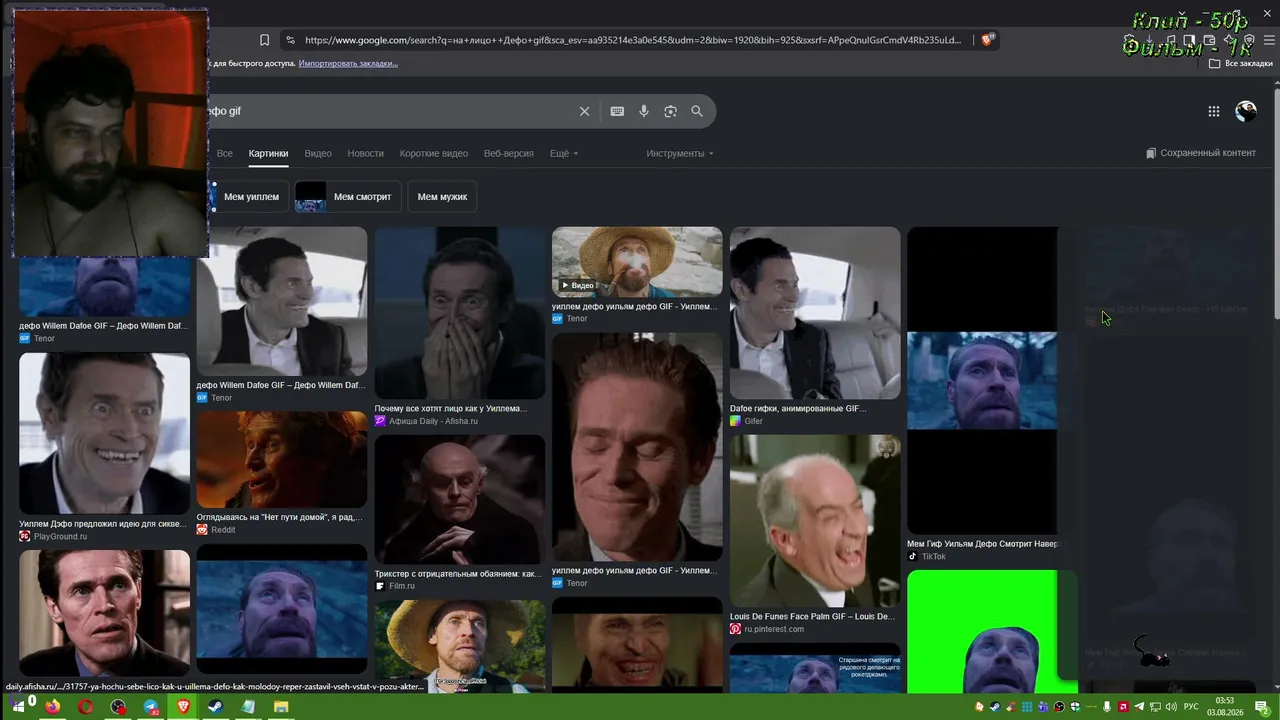Open Steam from the taskbar
The image size is (1280, 720).
click(215, 707)
